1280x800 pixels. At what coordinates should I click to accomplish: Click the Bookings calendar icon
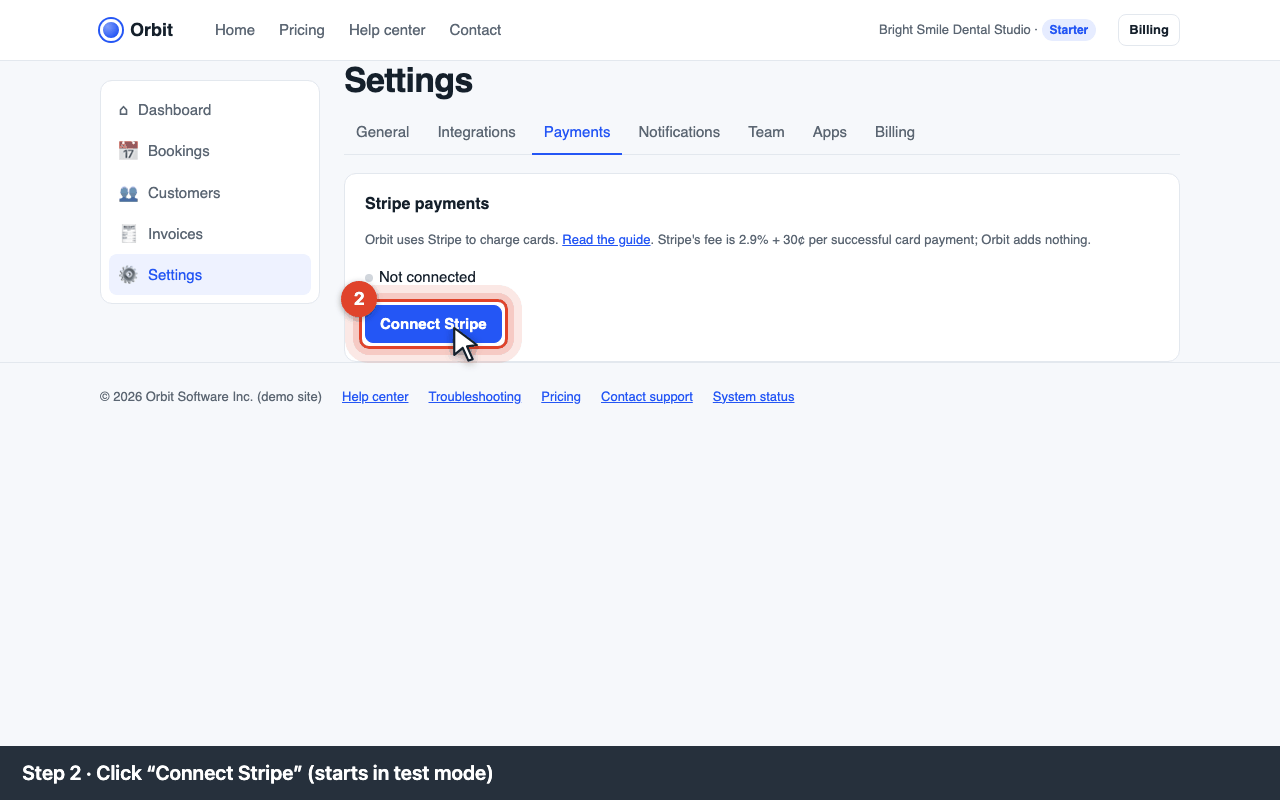click(128, 151)
